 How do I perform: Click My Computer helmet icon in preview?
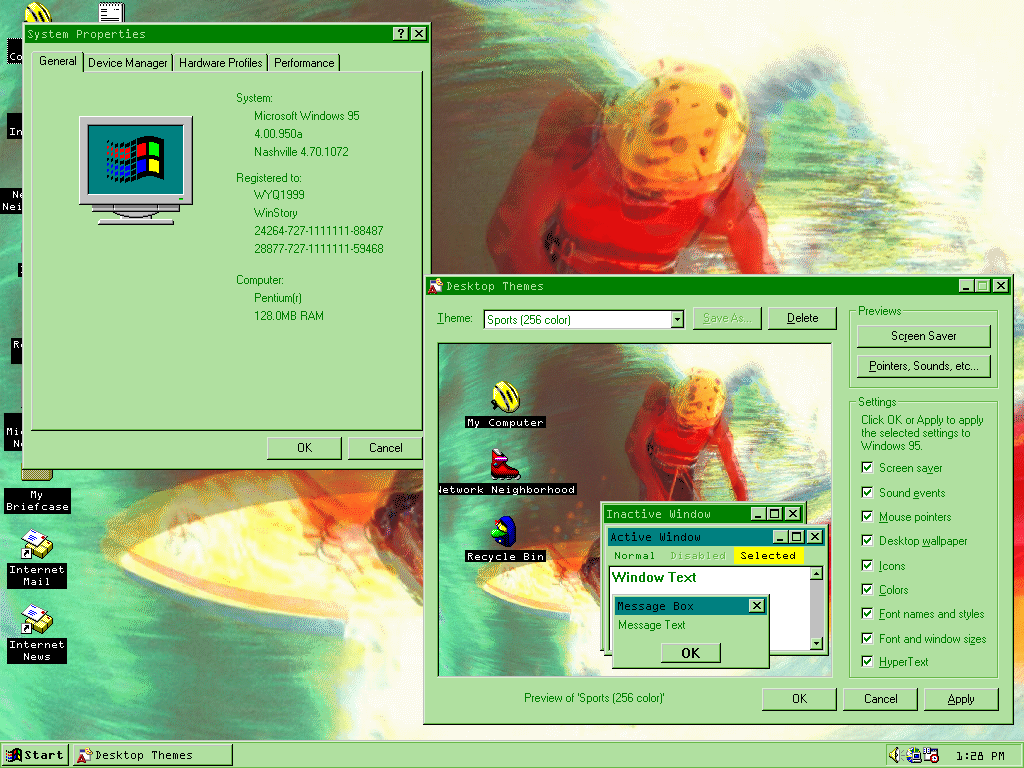[x=505, y=397]
